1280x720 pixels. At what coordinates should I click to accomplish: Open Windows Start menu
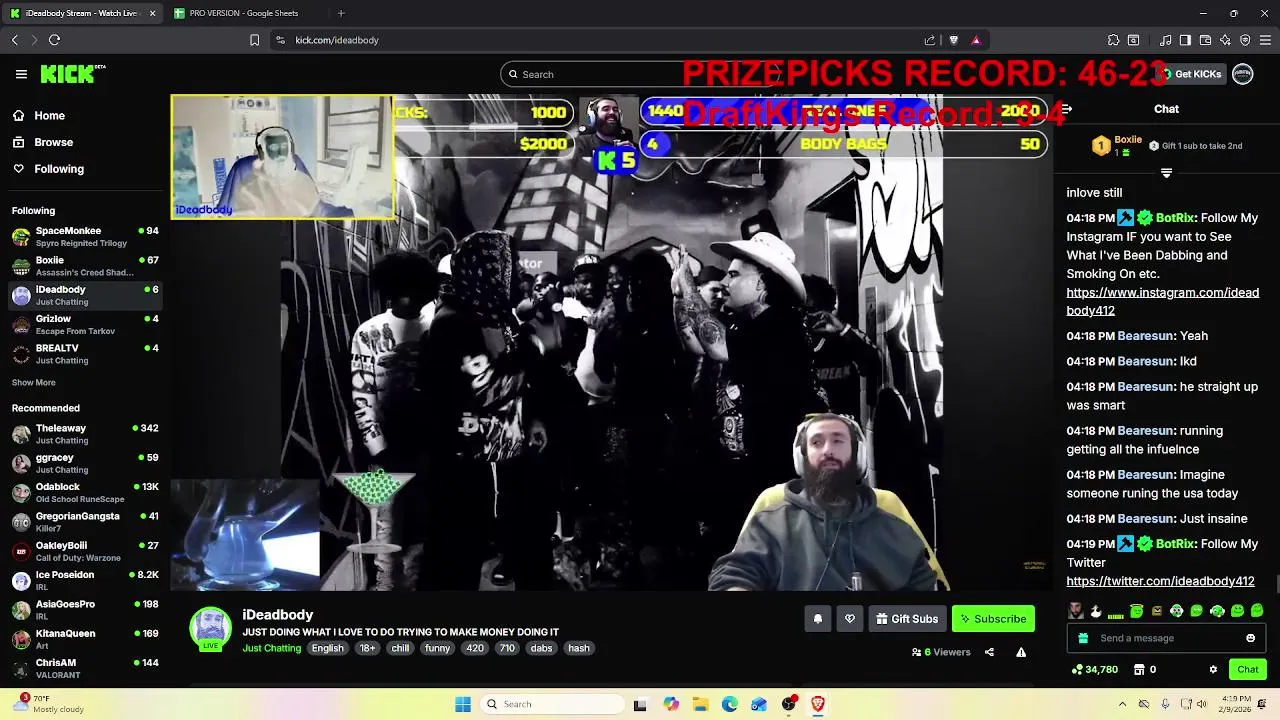[463, 704]
